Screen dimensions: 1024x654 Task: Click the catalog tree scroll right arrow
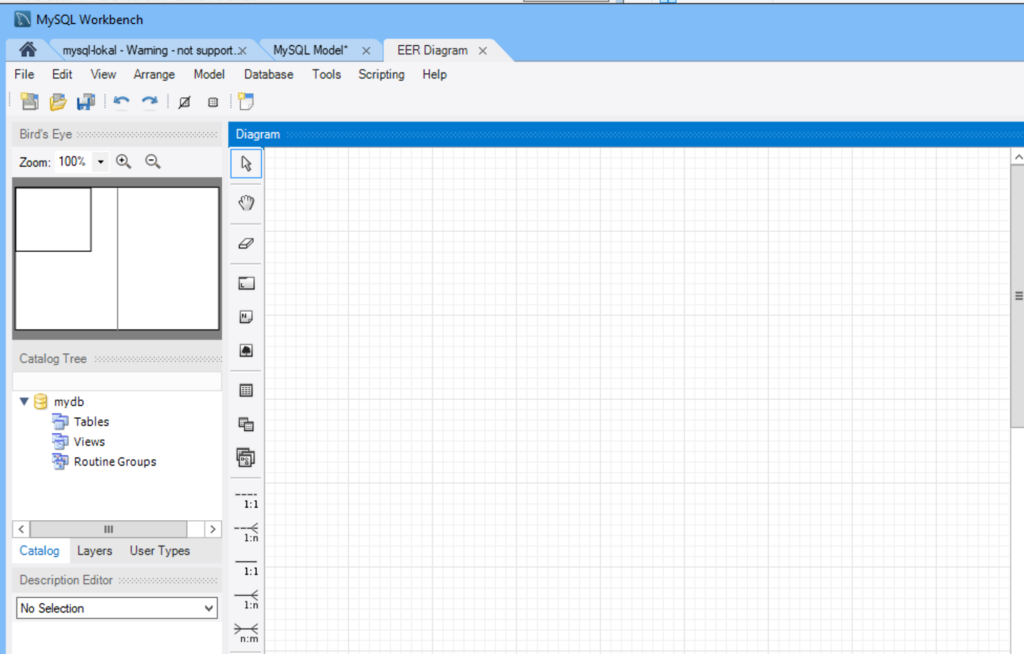(213, 529)
